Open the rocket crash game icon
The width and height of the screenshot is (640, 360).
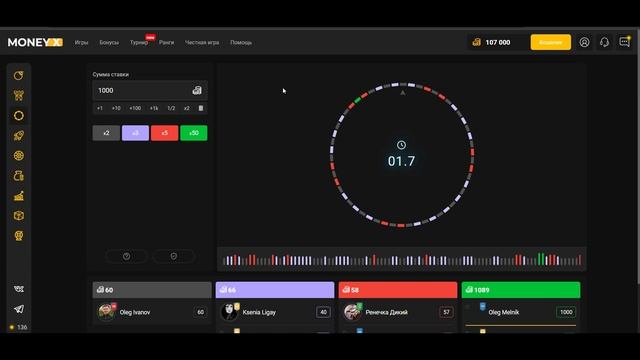coord(19,136)
